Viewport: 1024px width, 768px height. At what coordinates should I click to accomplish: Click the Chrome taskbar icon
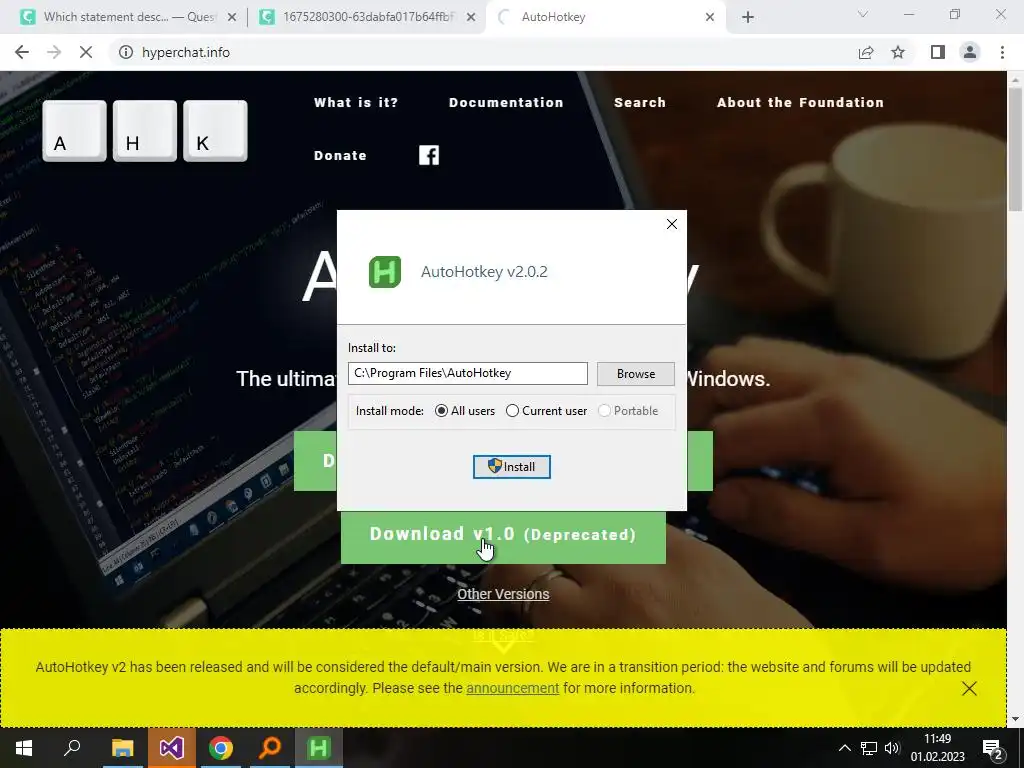pyautogui.click(x=221, y=748)
